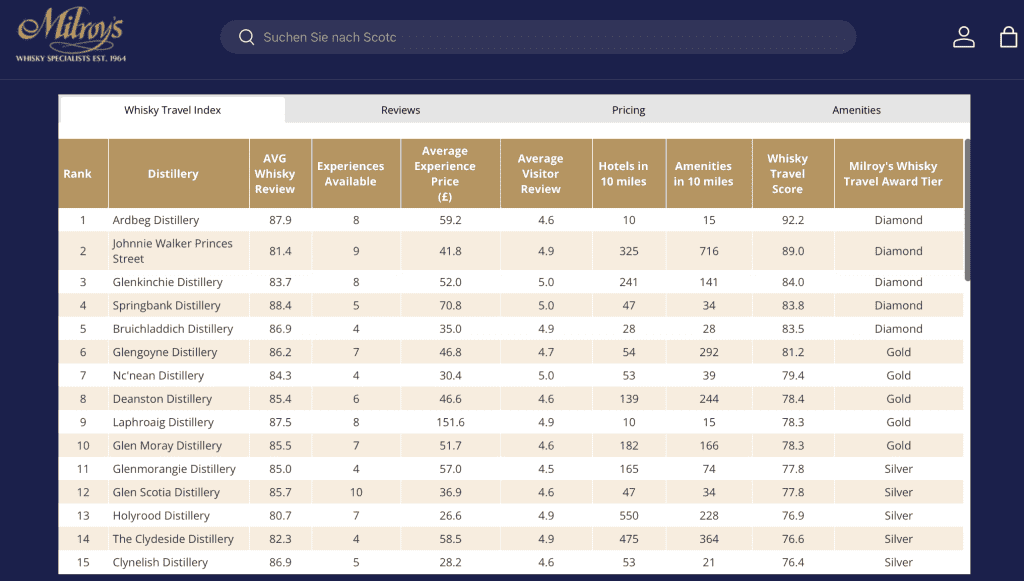Viewport: 1024px width, 581px height.
Task: Open the Pricing tab
Action: pyautogui.click(x=628, y=110)
